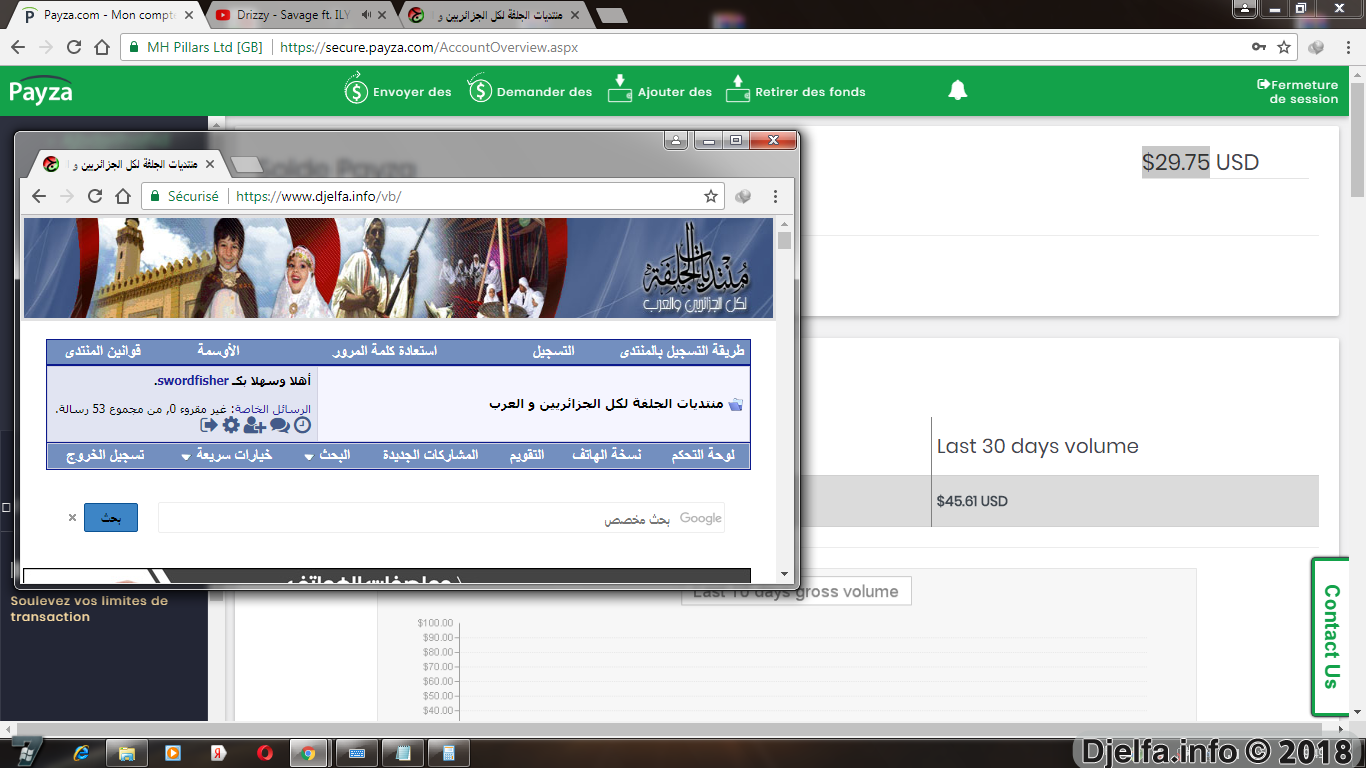This screenshot has height=768, width=1366.
Task: Open Retirer des fonds in Payza
Action: coord(795,91)
